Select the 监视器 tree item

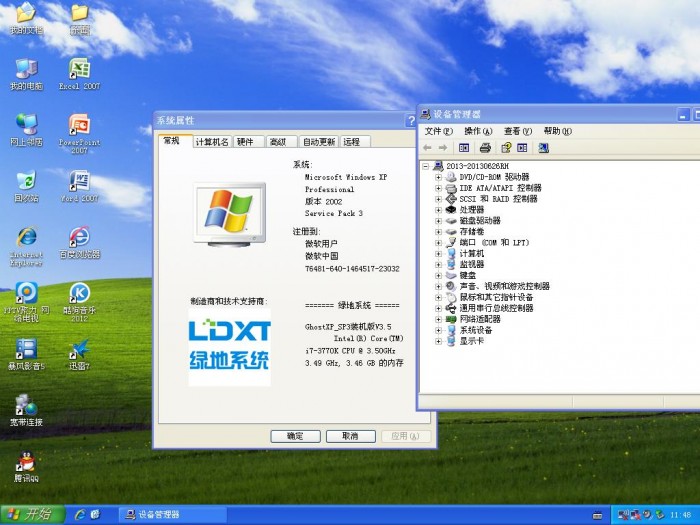point(471,264)
